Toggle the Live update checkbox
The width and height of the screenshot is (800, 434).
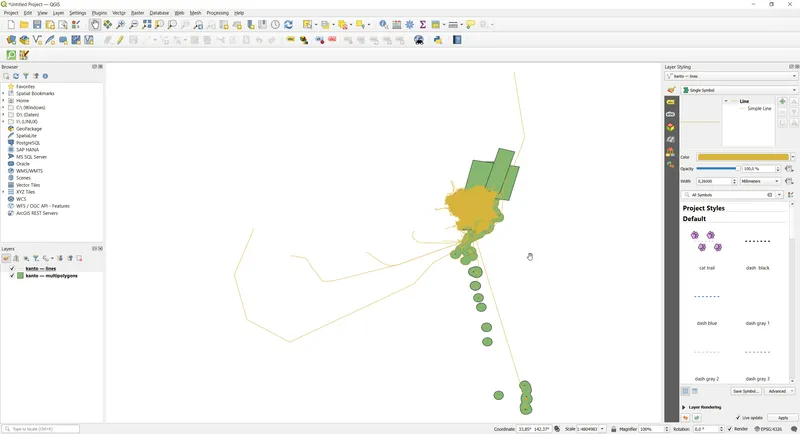pyautogui.click(x=738, y=418)
